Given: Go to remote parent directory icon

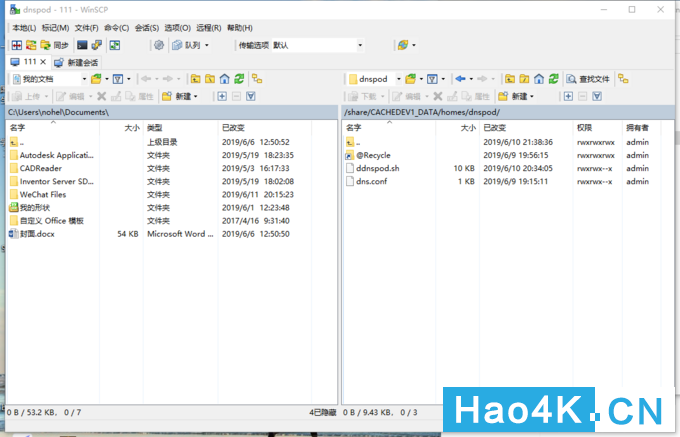Looking at the screenshot, I should pos(510,79).
